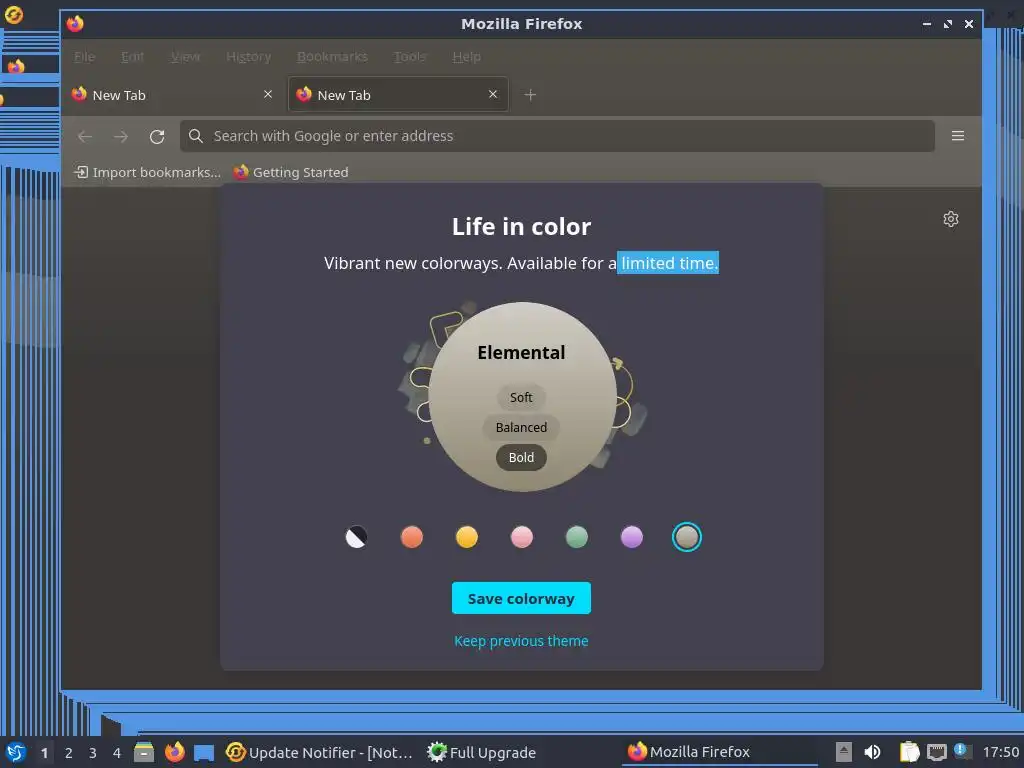This screenshot has height=768, width=1024.
Task: Click Keep previous theme link
Action: 521,641
